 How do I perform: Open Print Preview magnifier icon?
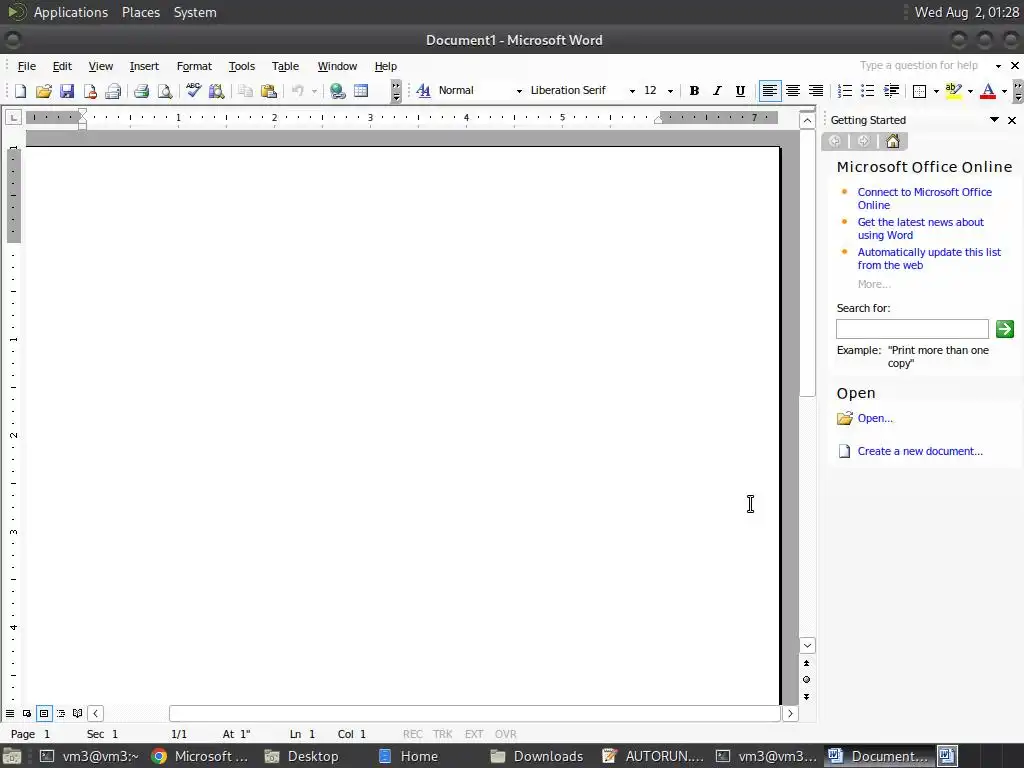(165, 91)
